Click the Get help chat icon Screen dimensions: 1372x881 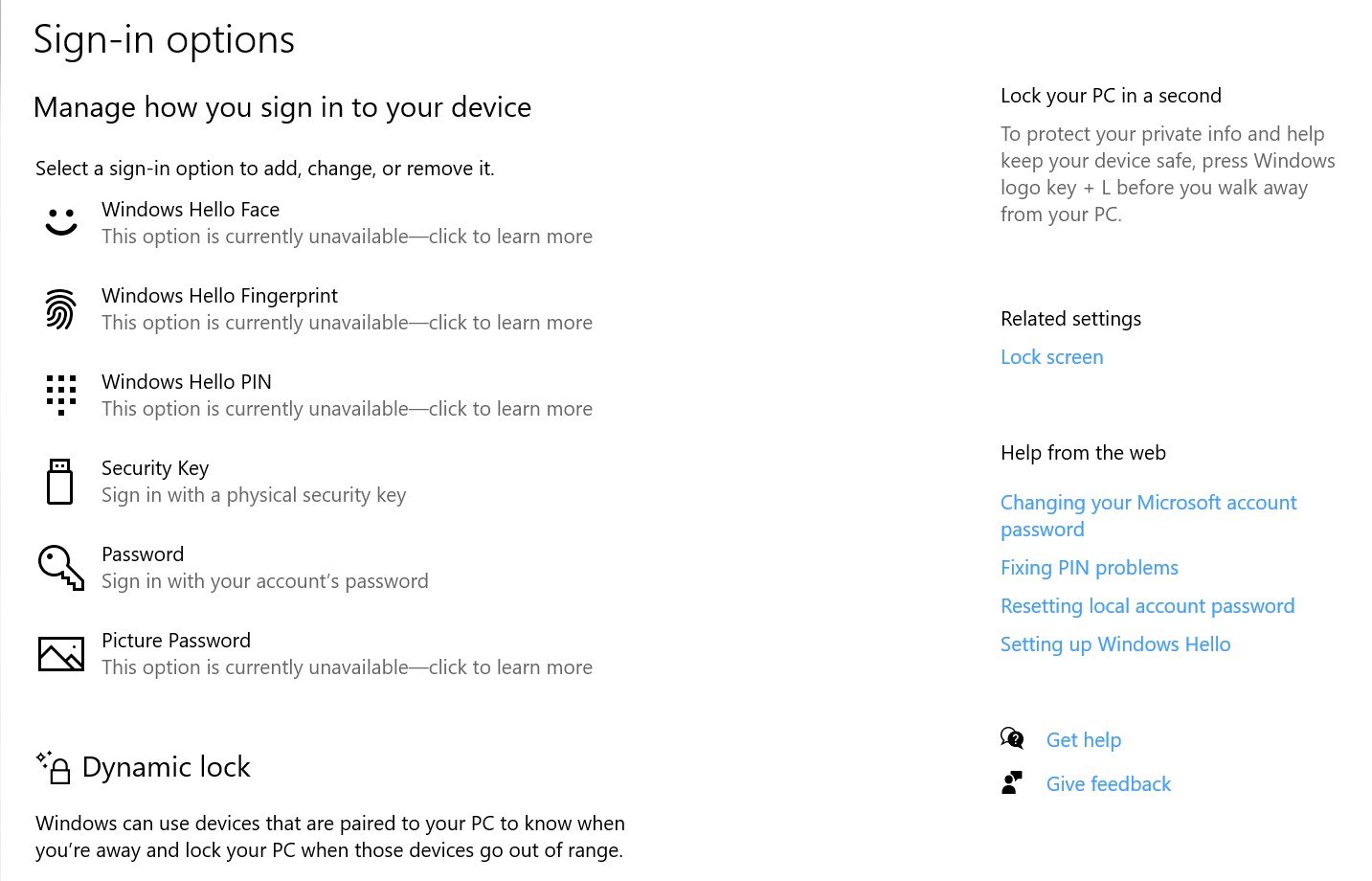[1012, 738]
